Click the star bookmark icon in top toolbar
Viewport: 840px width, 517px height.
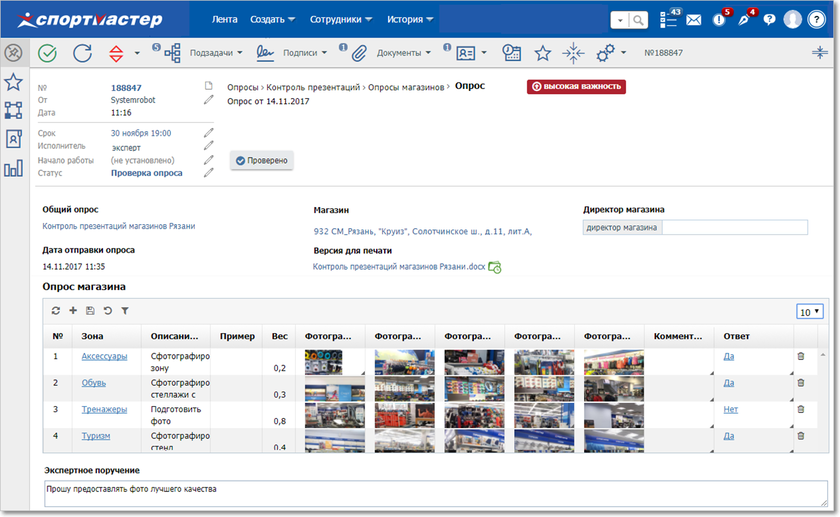pyautogui.click(x=542, y=53)
